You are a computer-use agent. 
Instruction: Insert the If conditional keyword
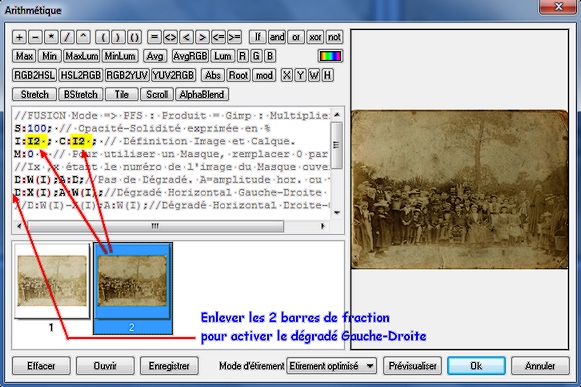pos(258,37)
